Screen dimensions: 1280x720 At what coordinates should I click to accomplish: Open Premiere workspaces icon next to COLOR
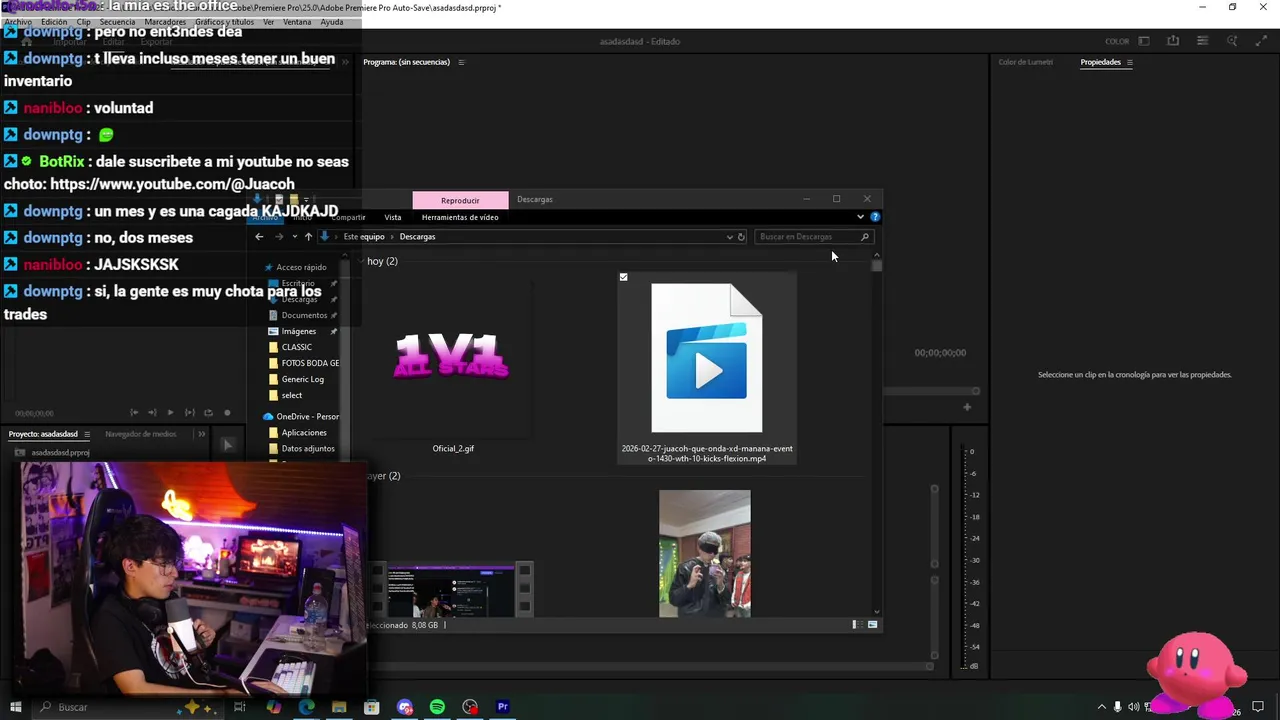1143,41
